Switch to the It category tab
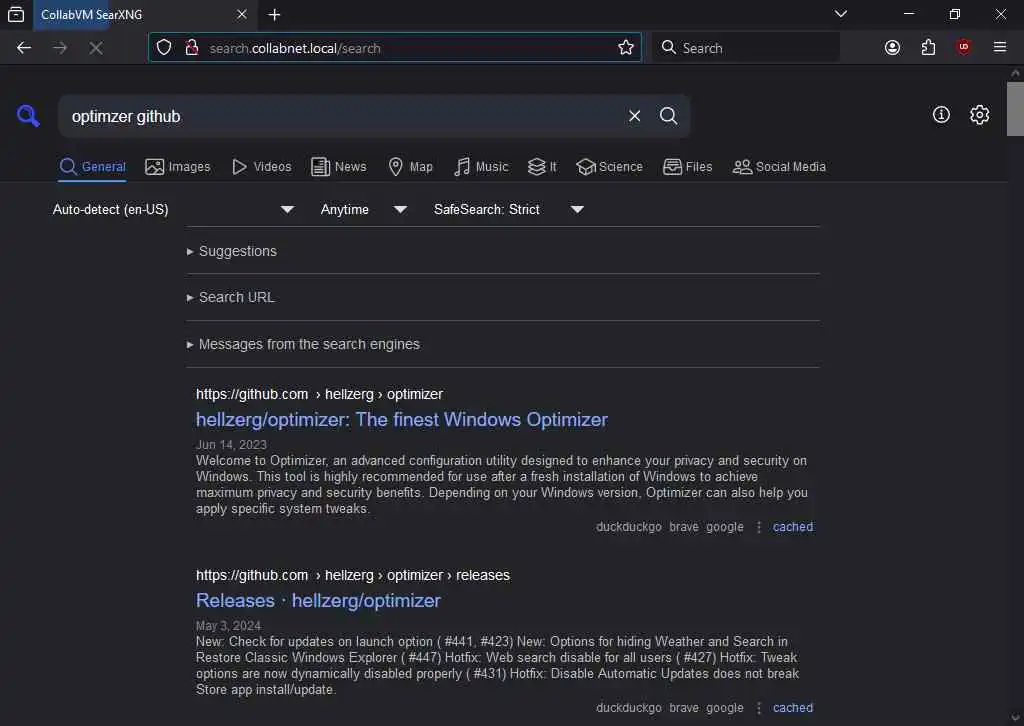1024x726 pixels. click(542, 167)
